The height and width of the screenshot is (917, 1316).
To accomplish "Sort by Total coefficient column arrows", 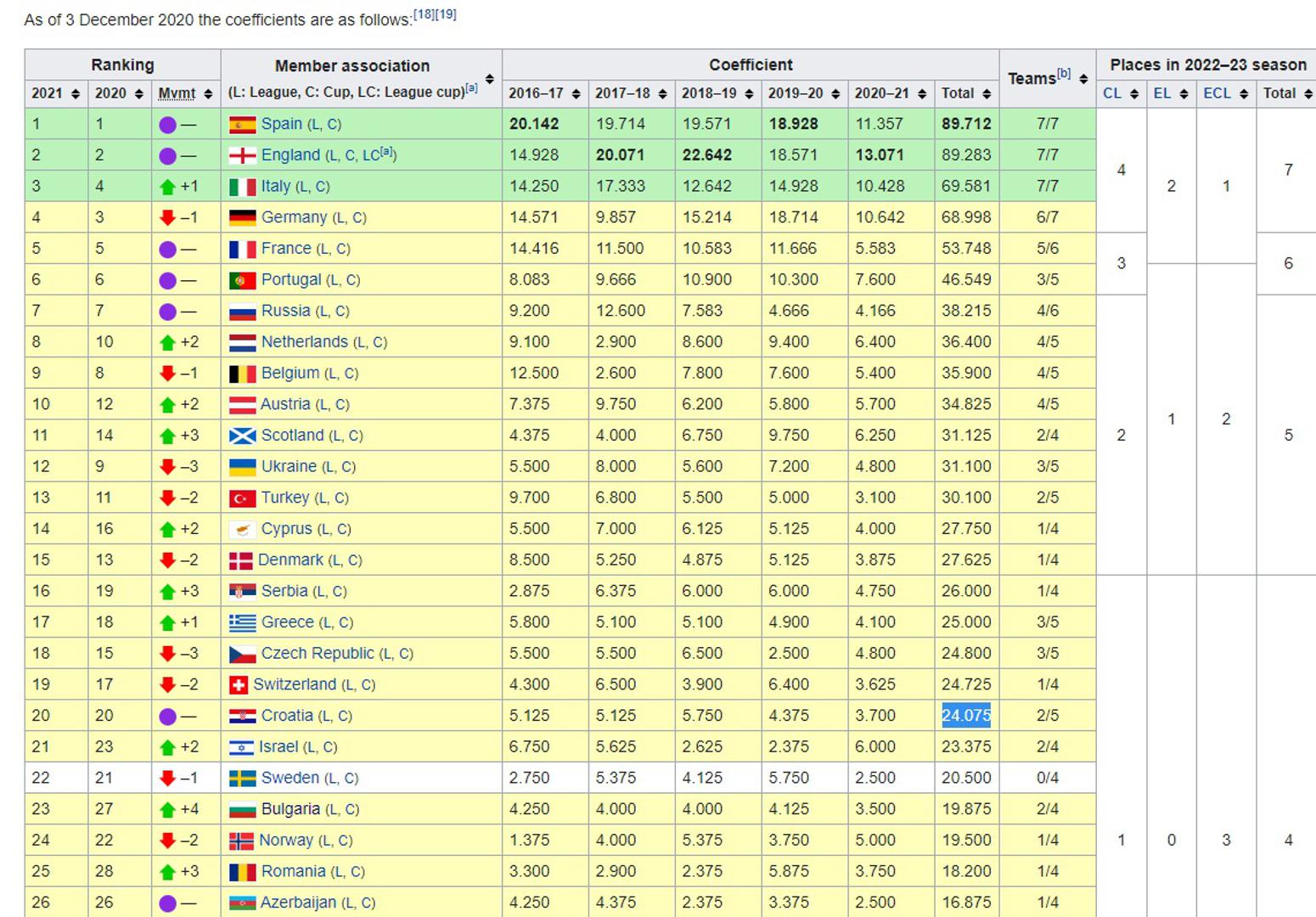I will [987, 94].
